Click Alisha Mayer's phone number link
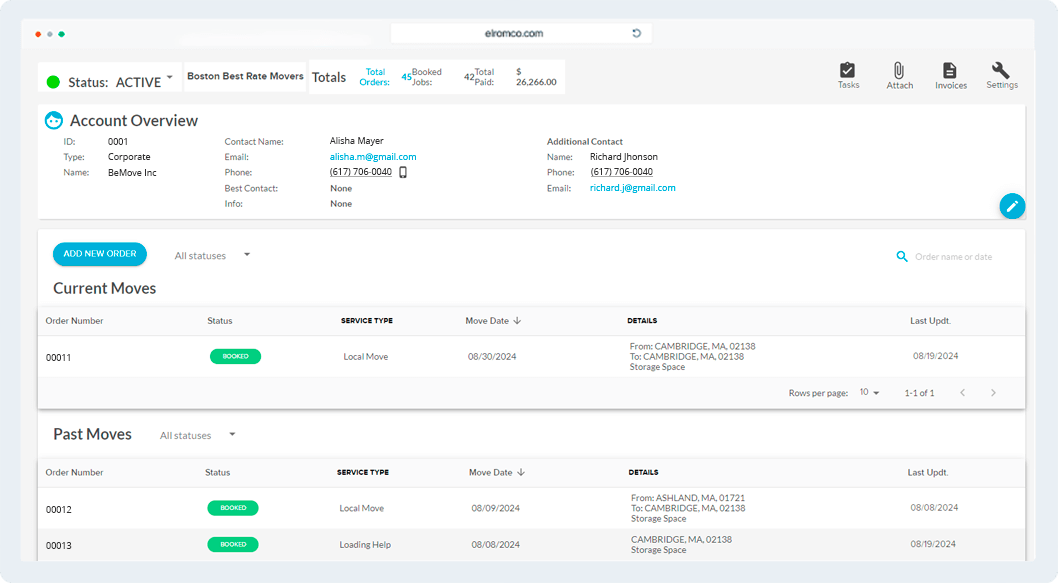 click(x=361, y=172)
